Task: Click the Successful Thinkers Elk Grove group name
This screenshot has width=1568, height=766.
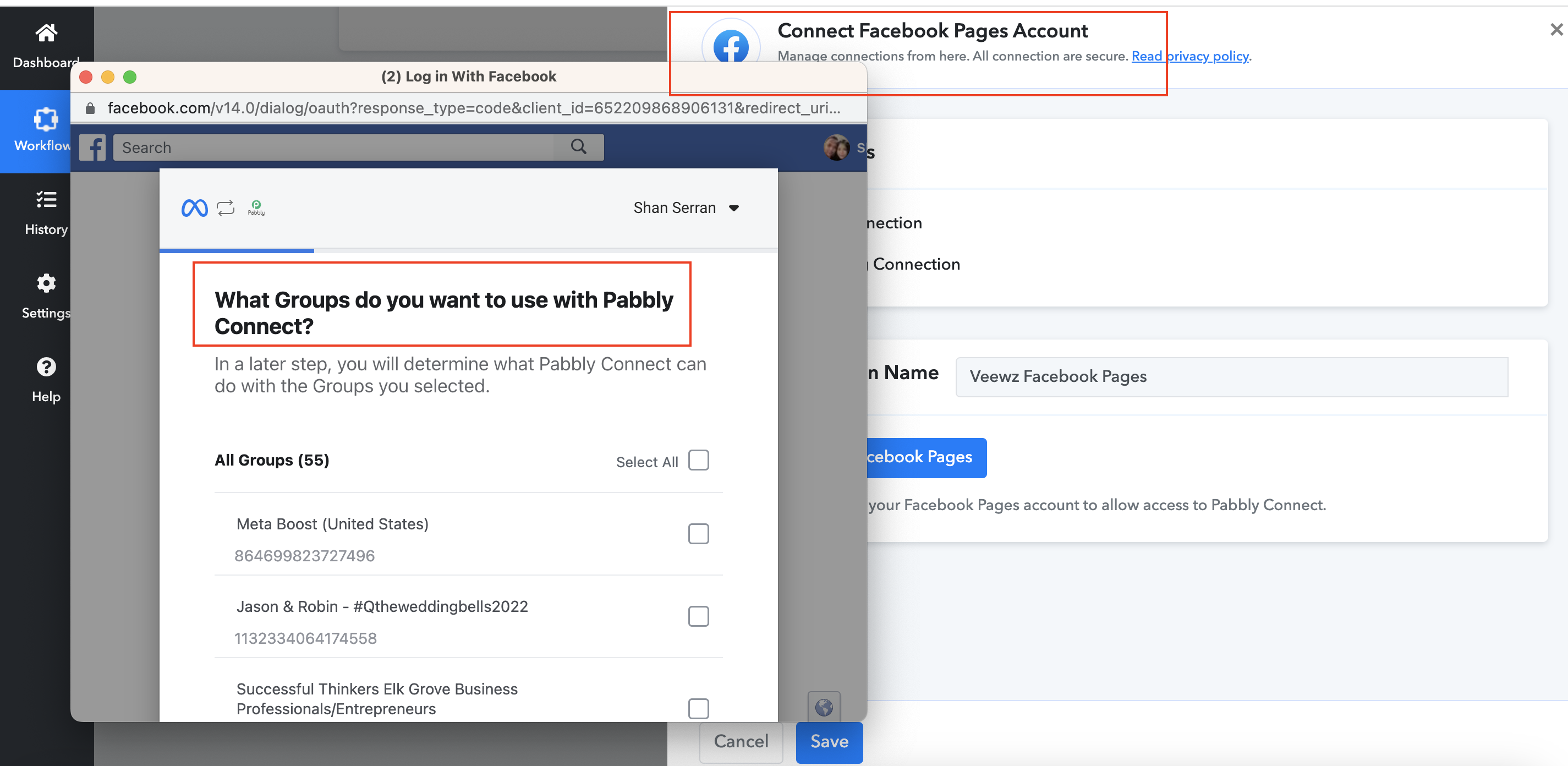Action: click(377, 699)
